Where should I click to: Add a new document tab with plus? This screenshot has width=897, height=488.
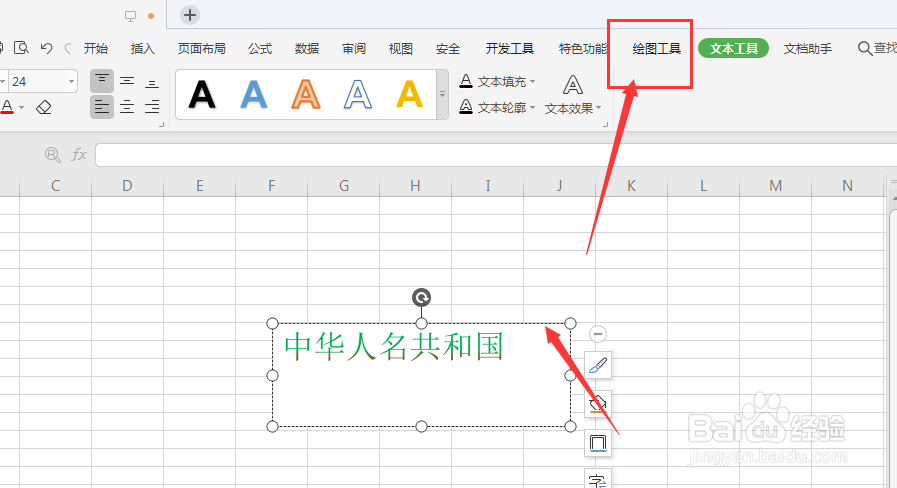[x=190, y=15]
